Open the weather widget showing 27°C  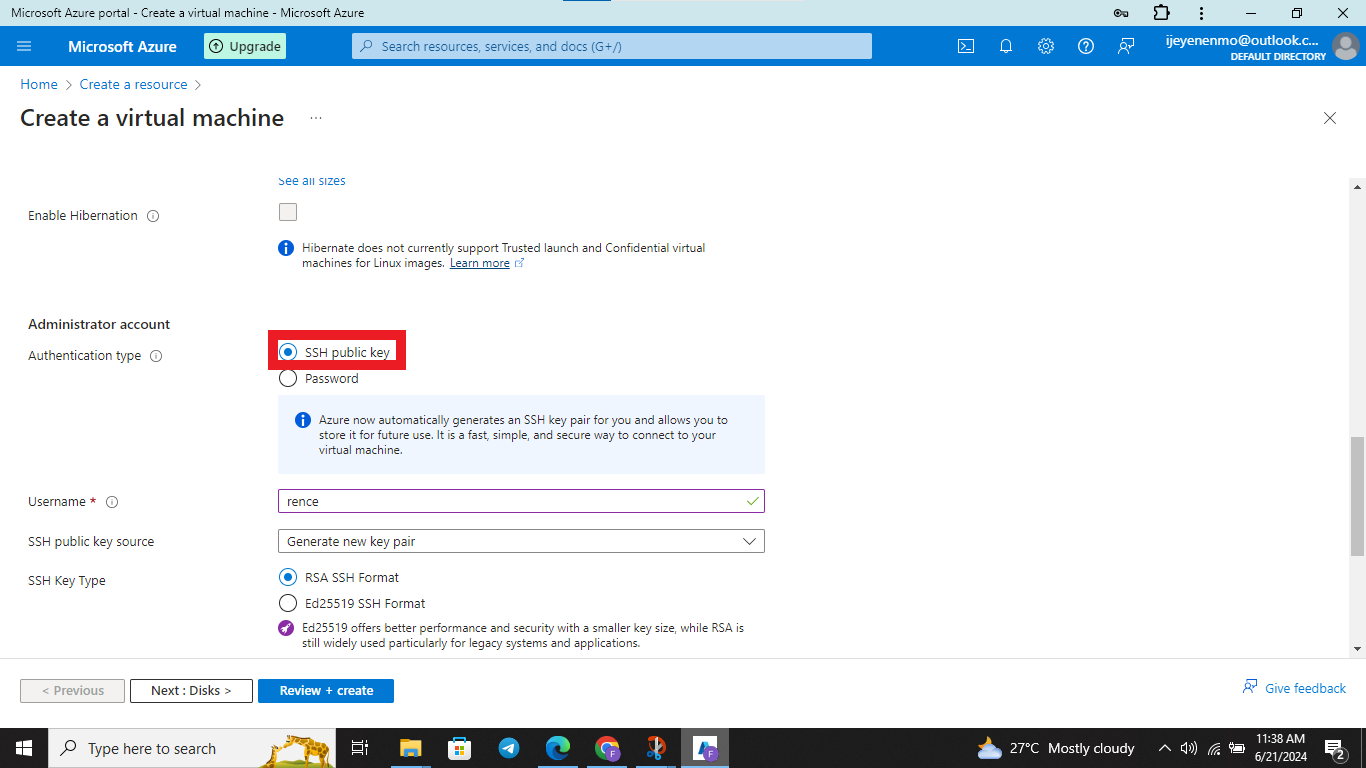point(1056,748)
